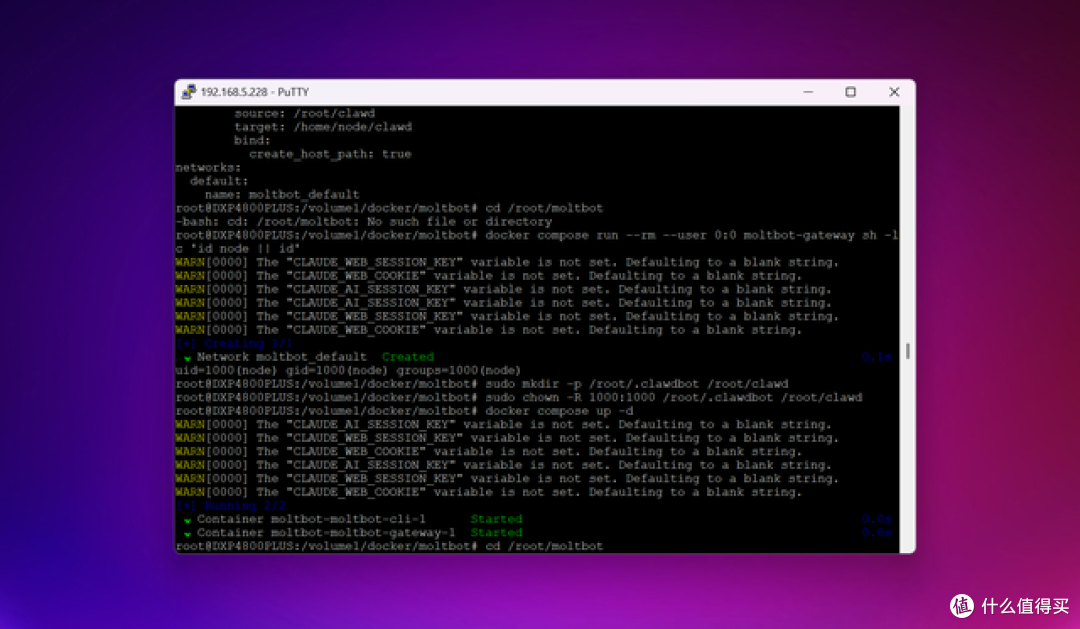Image resolution: width=1080 pixels, height=629 pixels.
Task: Click the "networks:" line
Action: (208, 167)
